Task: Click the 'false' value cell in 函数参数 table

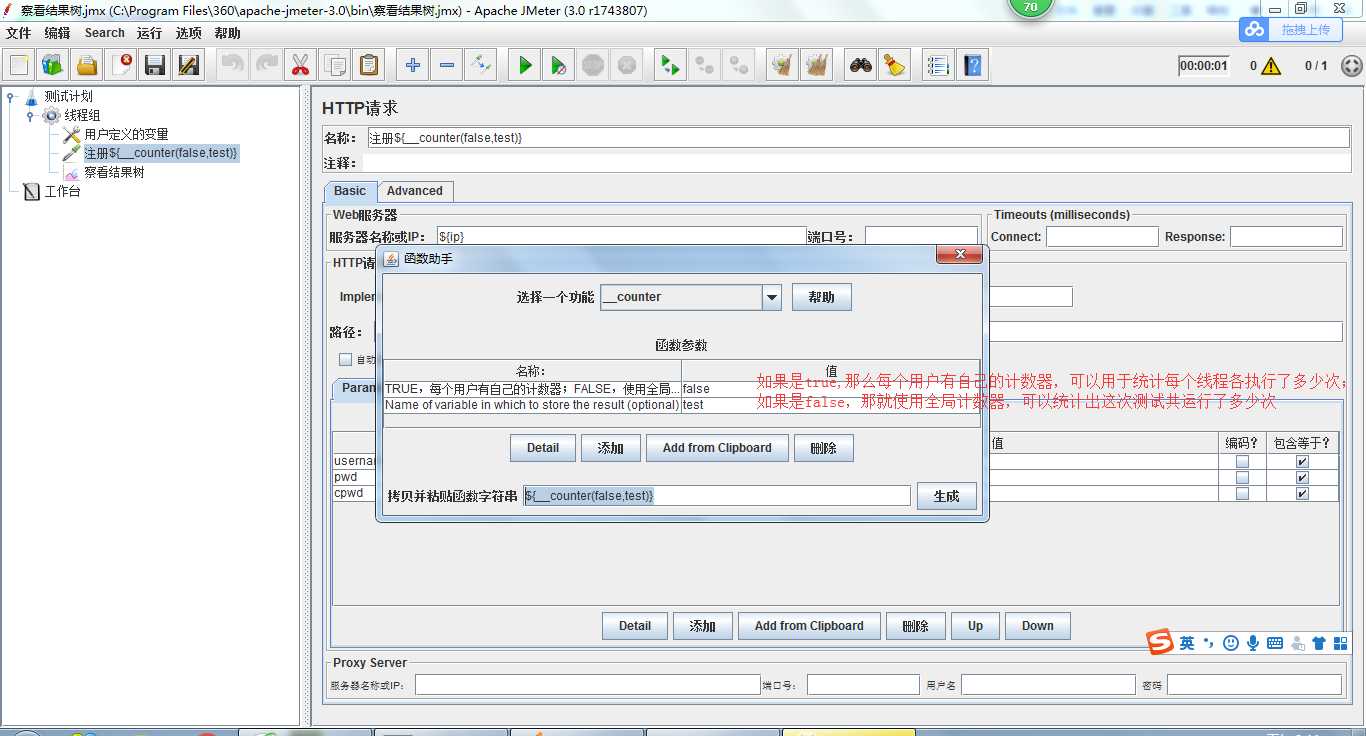Action: coord(830,389)
